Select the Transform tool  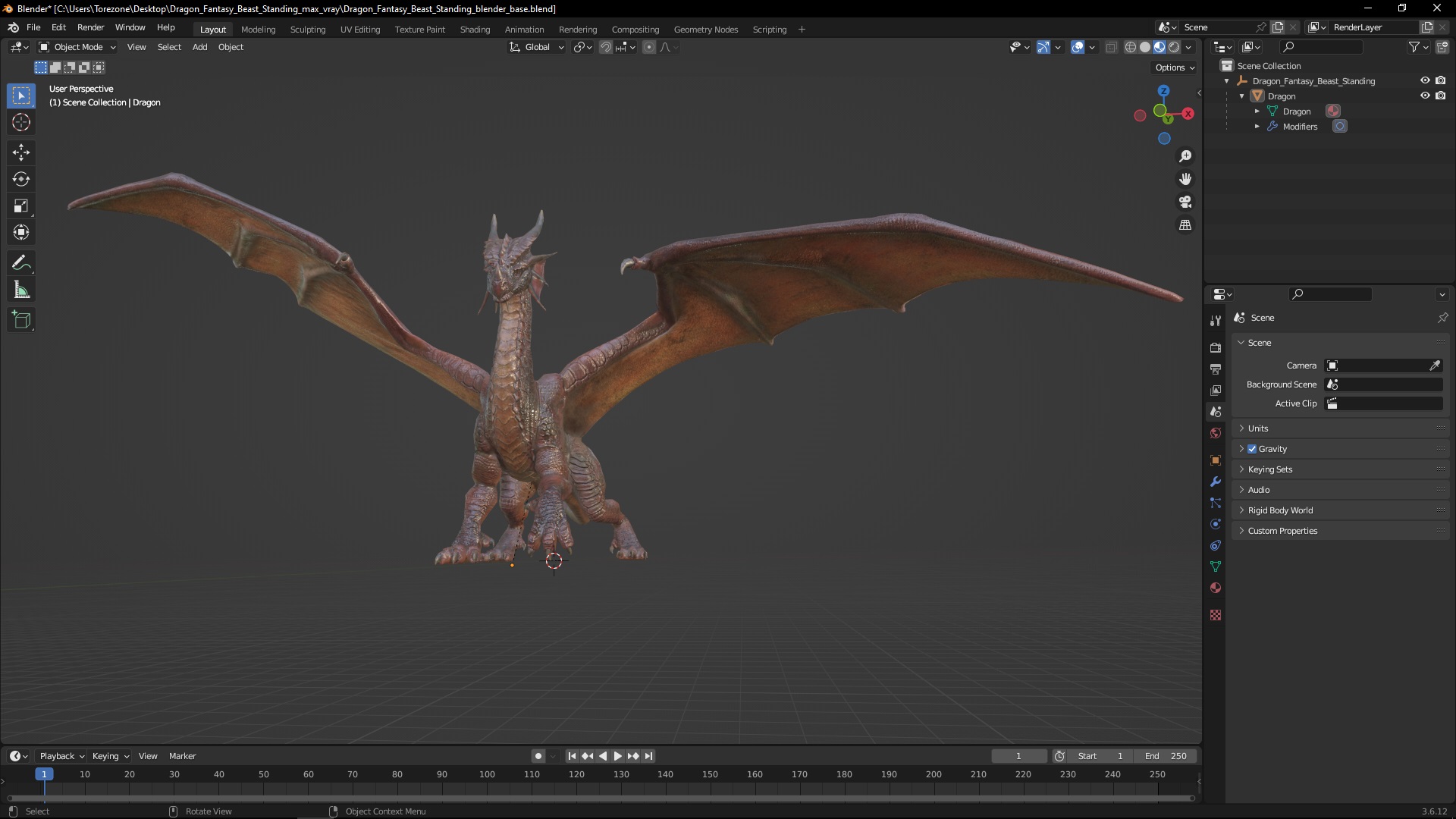(21, 232)
